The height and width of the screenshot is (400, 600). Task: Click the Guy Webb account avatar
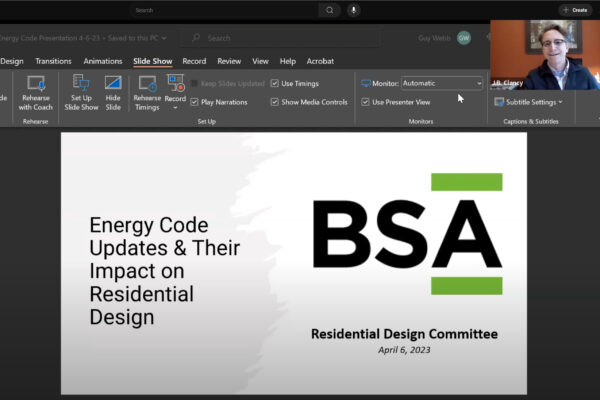[x=464, y=37]
